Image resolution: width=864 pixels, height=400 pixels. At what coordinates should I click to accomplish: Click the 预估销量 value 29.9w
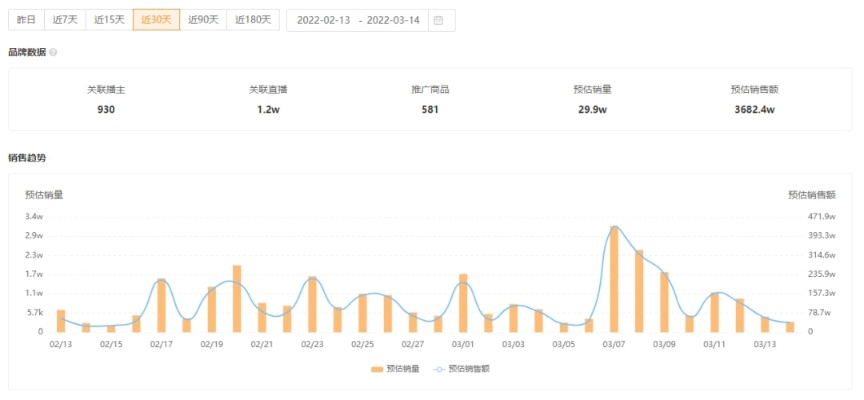click(593, 109)
